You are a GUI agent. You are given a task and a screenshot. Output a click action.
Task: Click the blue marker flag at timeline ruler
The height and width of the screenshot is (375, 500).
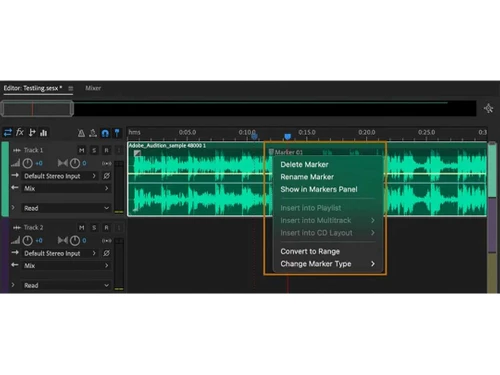(288, 136)
